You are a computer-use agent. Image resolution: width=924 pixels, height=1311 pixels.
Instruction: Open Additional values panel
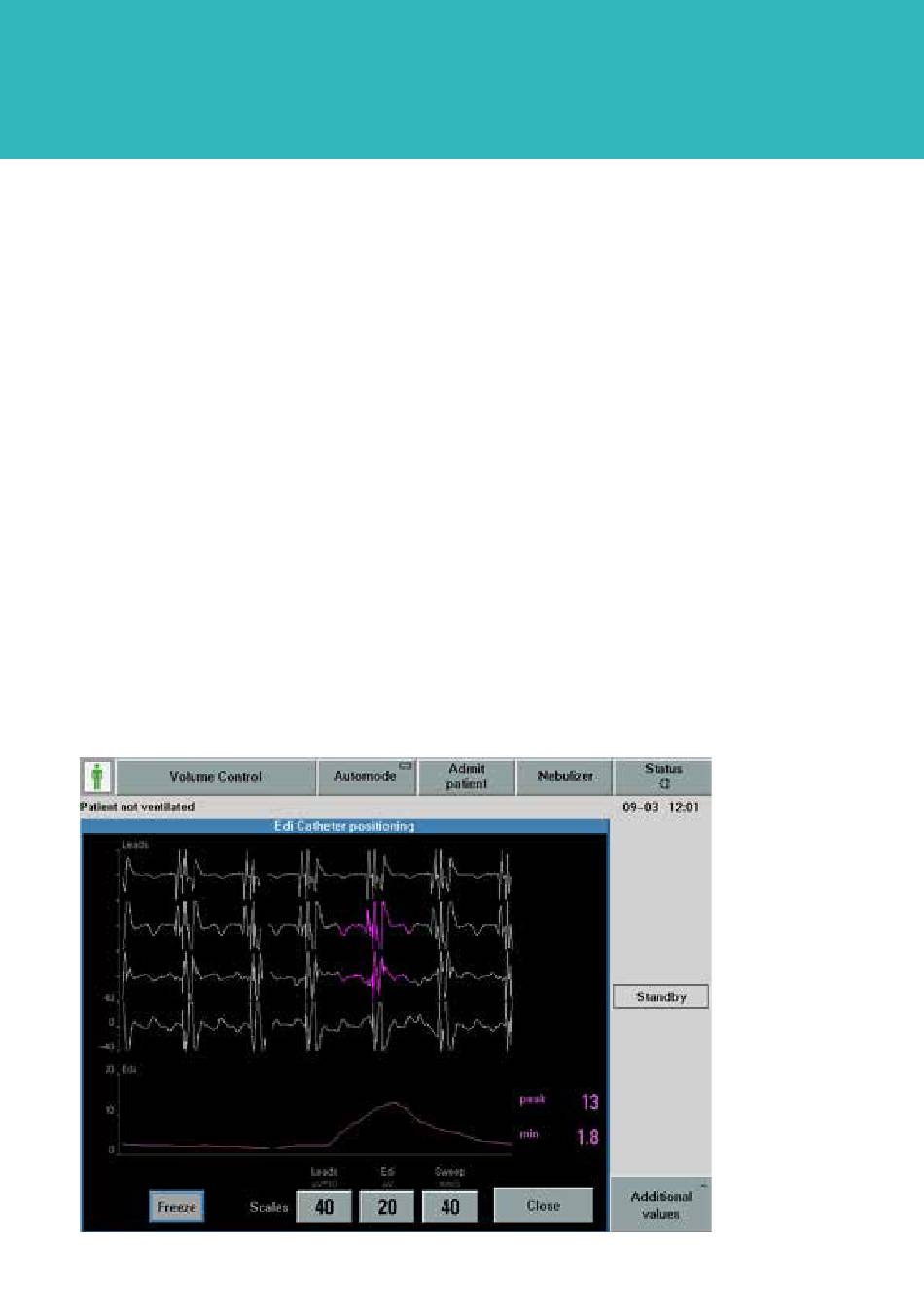point(660,1205)
